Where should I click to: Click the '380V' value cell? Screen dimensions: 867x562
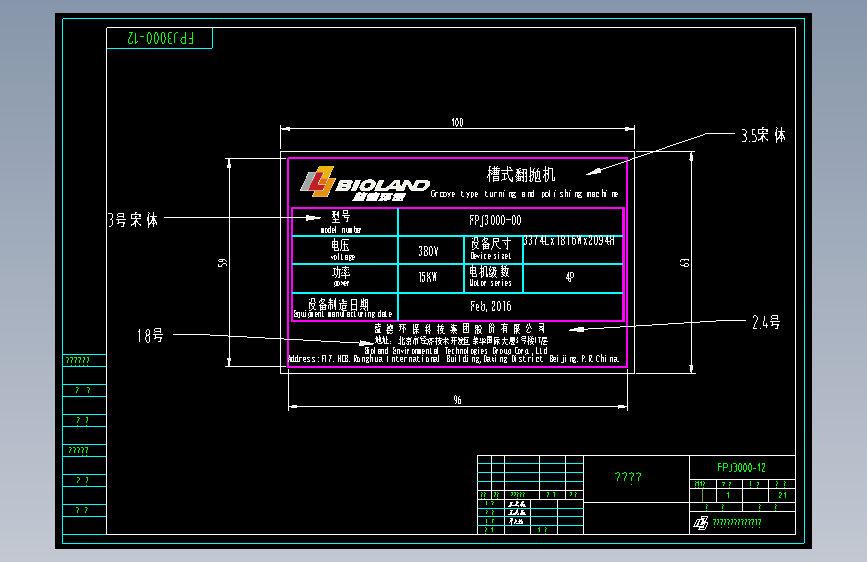pyautogui.click(x=430, y=251)
